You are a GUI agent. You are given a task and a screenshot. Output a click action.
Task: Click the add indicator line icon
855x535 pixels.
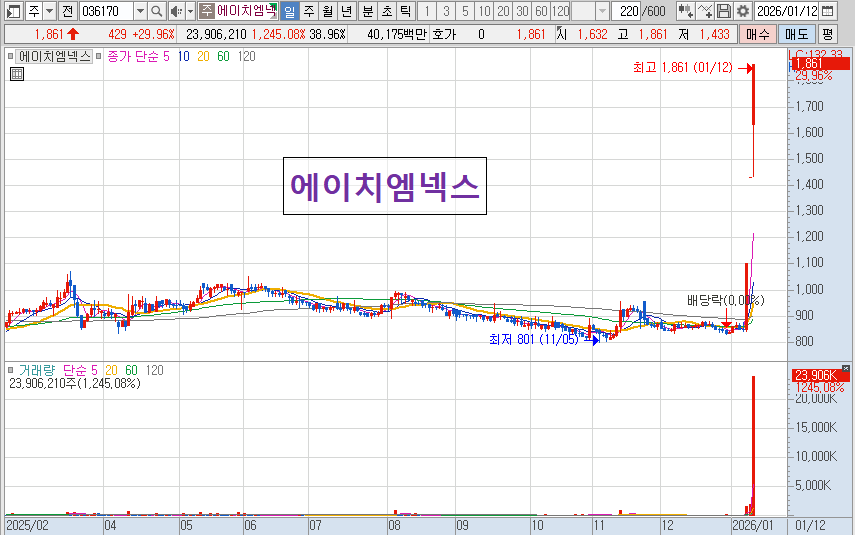click(x=705, y=11)
